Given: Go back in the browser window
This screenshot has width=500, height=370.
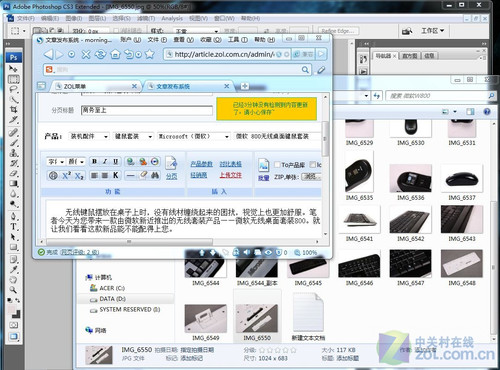Looking at the screenshot, I should pos(48,54).
